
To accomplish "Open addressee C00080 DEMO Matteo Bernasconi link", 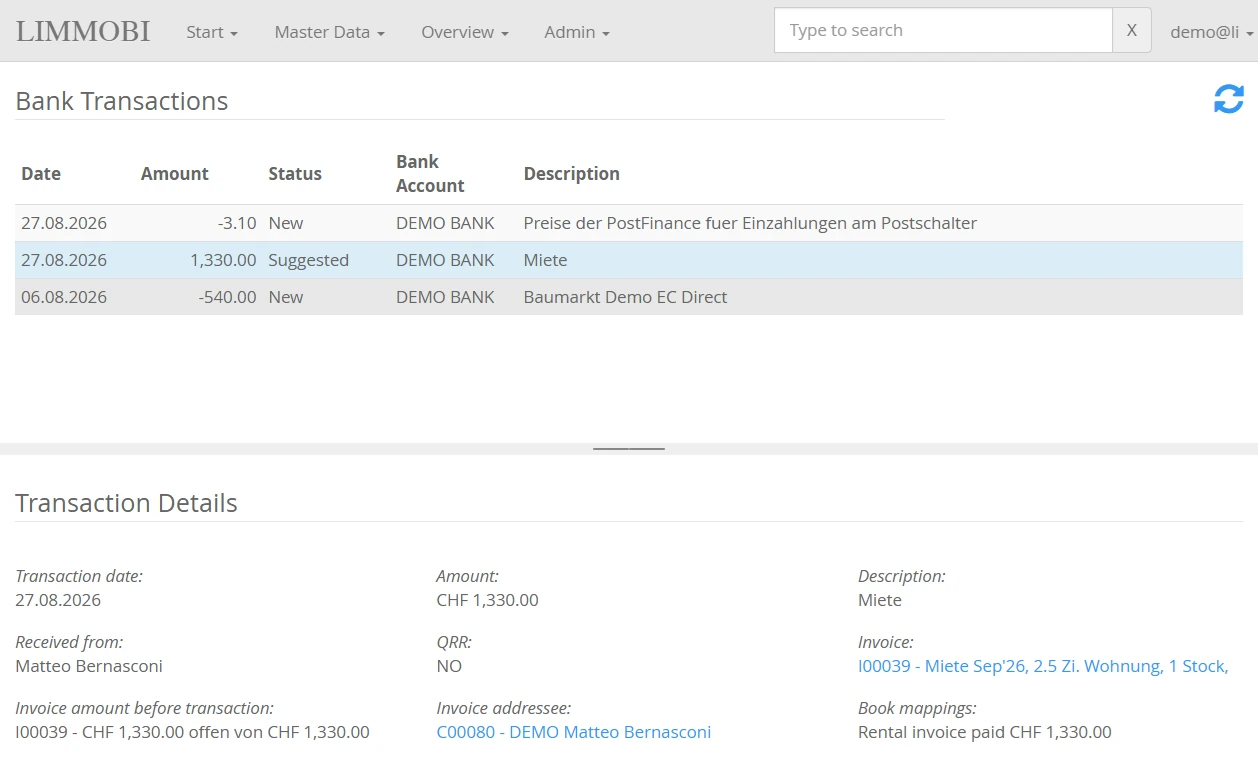I will click(x=574, y=732).
